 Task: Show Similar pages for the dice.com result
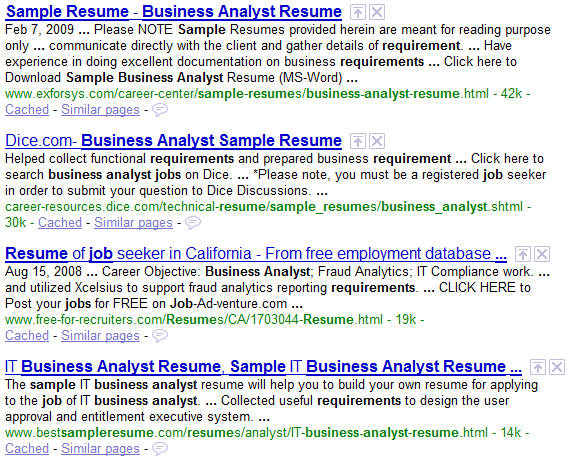pos(133,223)
